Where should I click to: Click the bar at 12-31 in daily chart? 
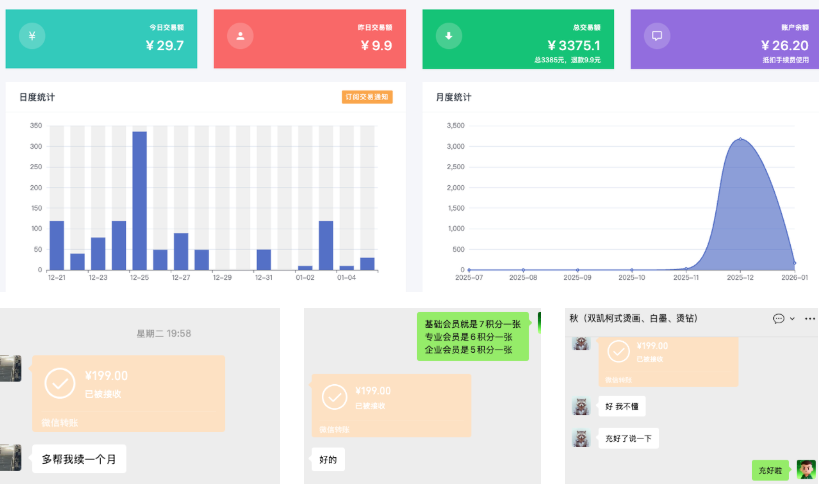pyautogui.click(x=264, y=260)
